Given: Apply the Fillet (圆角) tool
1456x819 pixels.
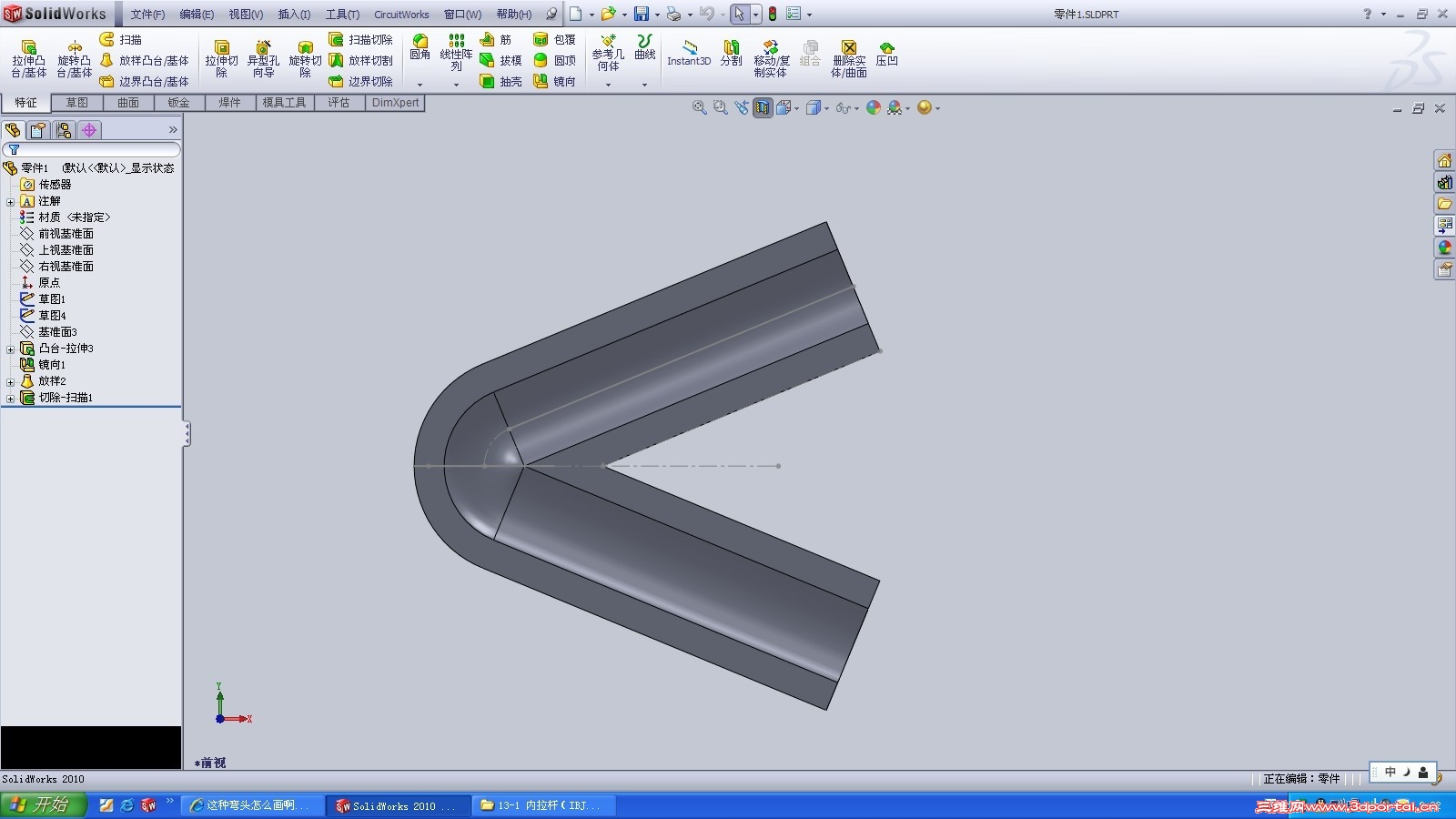Looking at the screenshot, I should point(420,48).
